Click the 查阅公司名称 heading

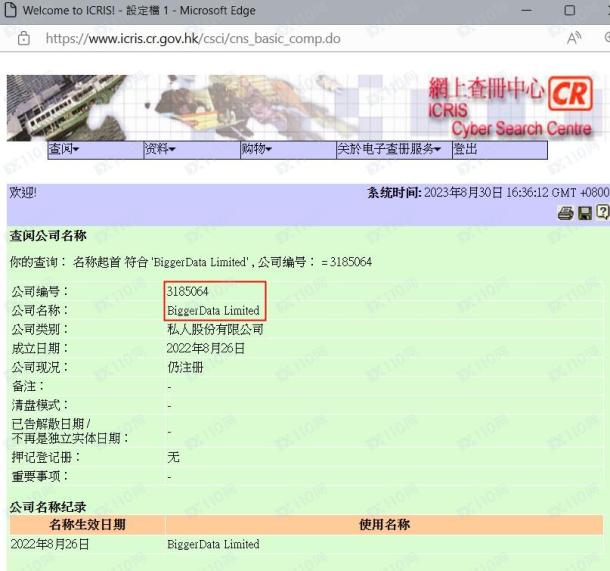[x=48, y=236]
